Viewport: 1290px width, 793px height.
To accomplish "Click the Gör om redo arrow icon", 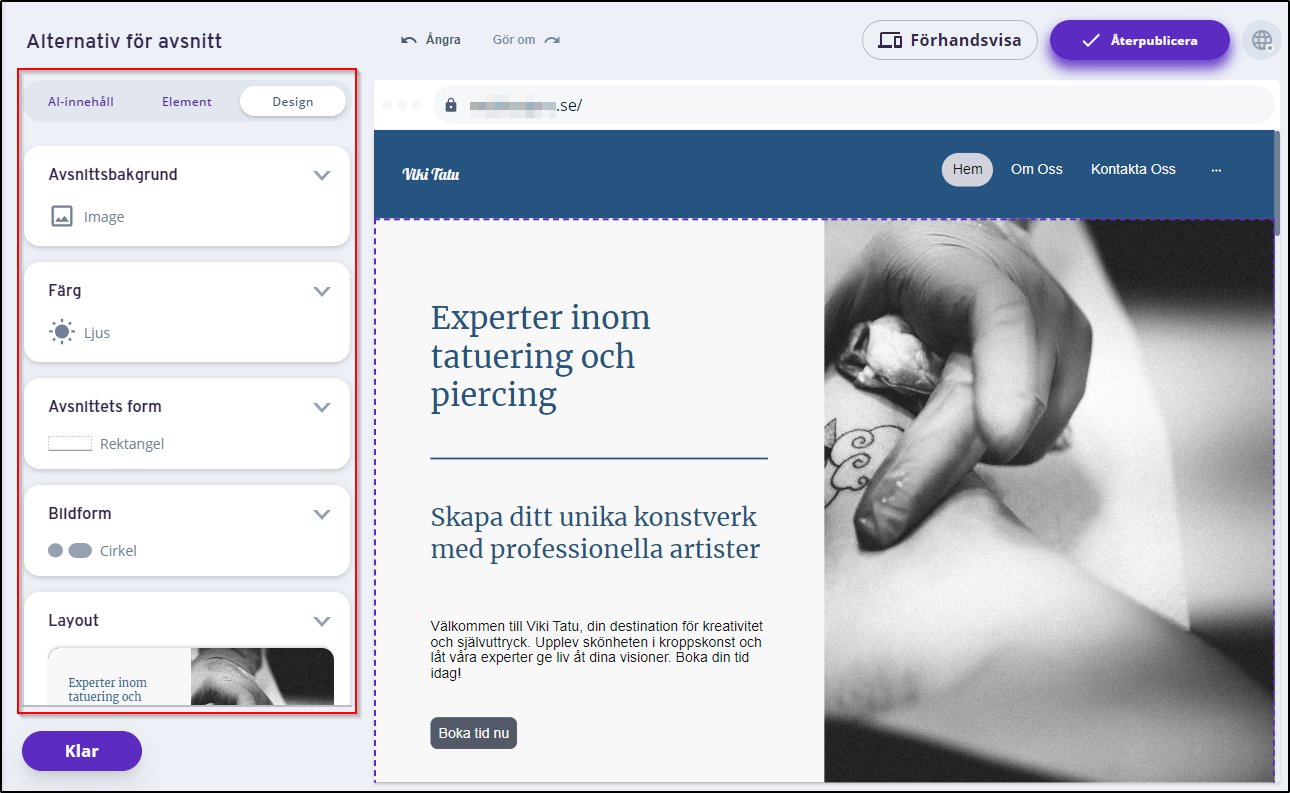I will [x=552, y=40].
